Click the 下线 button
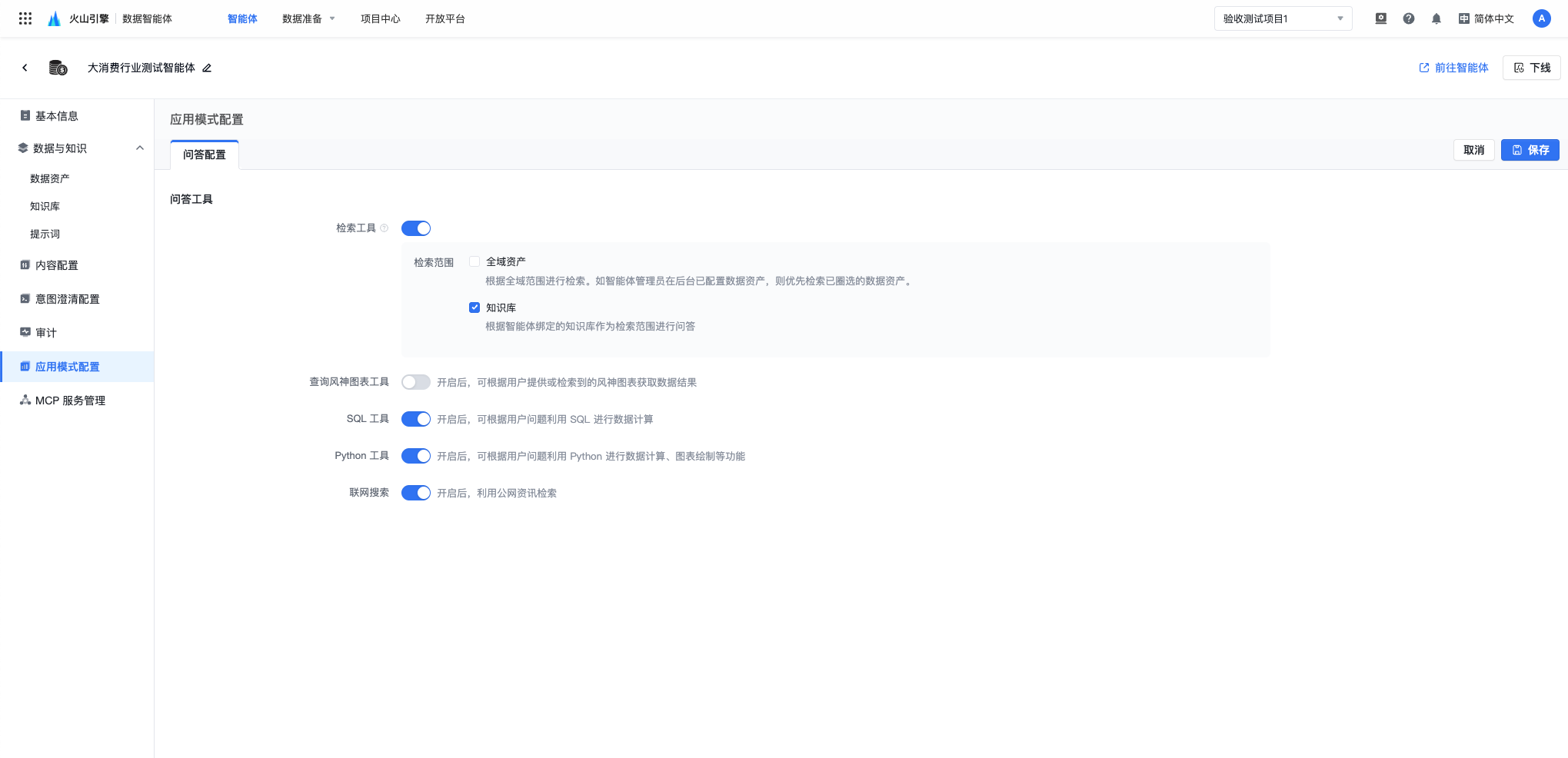 pos(1532,68)
